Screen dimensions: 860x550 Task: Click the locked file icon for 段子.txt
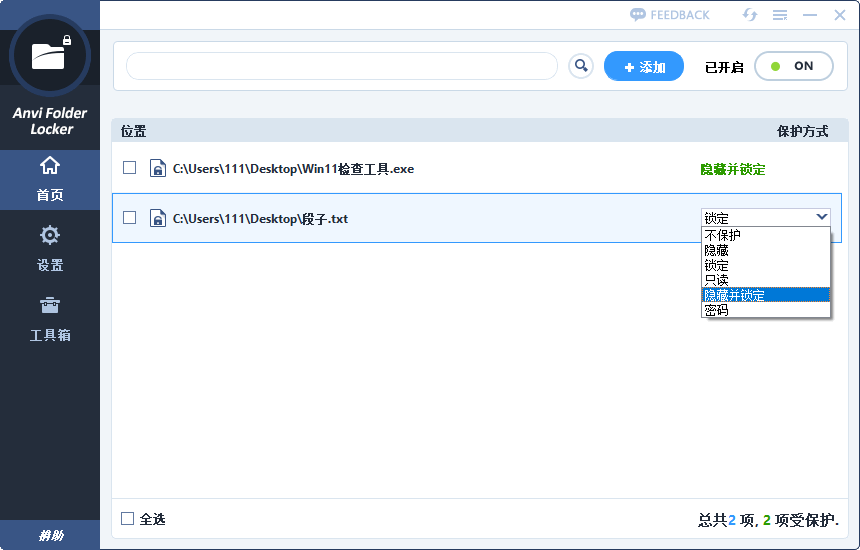click(x=157, y=218)
